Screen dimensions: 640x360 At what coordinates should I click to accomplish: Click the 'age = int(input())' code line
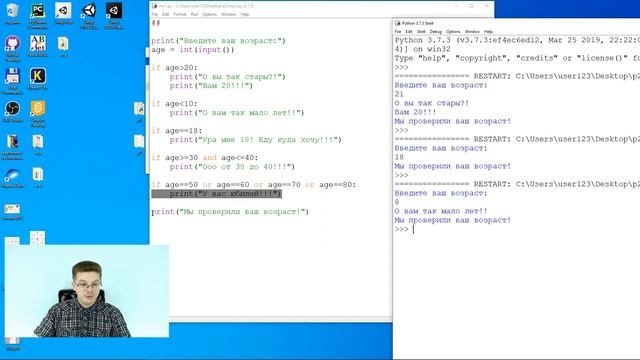pyautogui.click(x=193, y=50)
